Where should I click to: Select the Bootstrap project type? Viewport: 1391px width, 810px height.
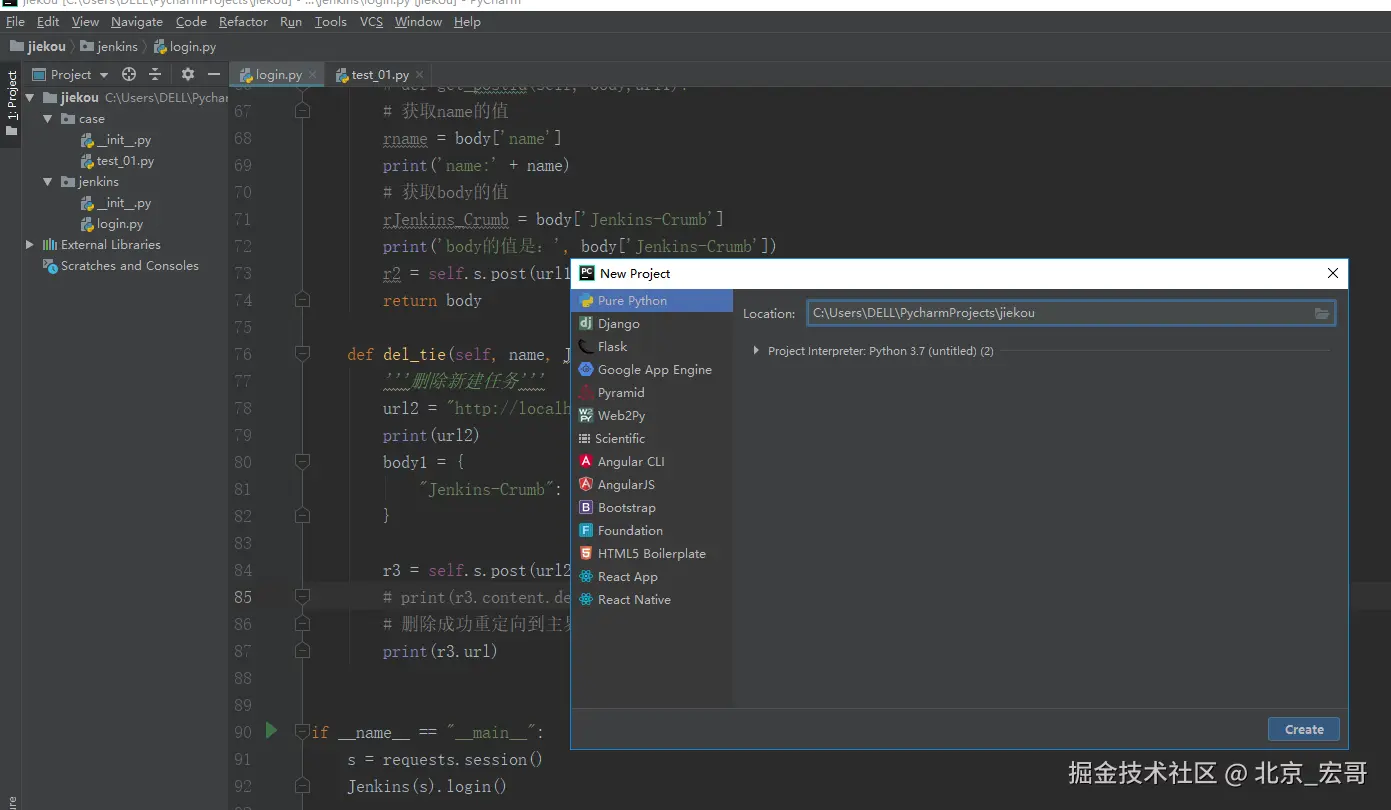click(652, 507)
